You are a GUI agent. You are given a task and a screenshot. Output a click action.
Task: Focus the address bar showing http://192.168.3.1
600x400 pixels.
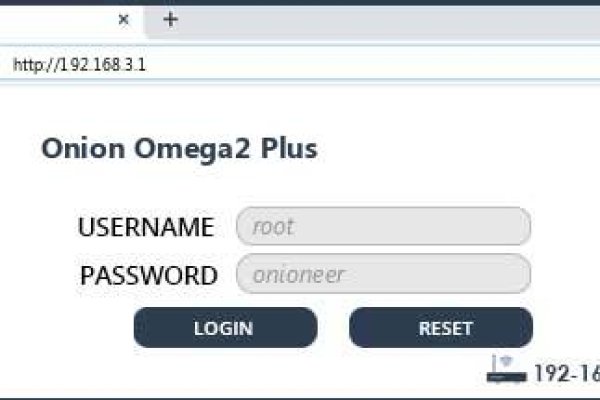pos(300,64)
